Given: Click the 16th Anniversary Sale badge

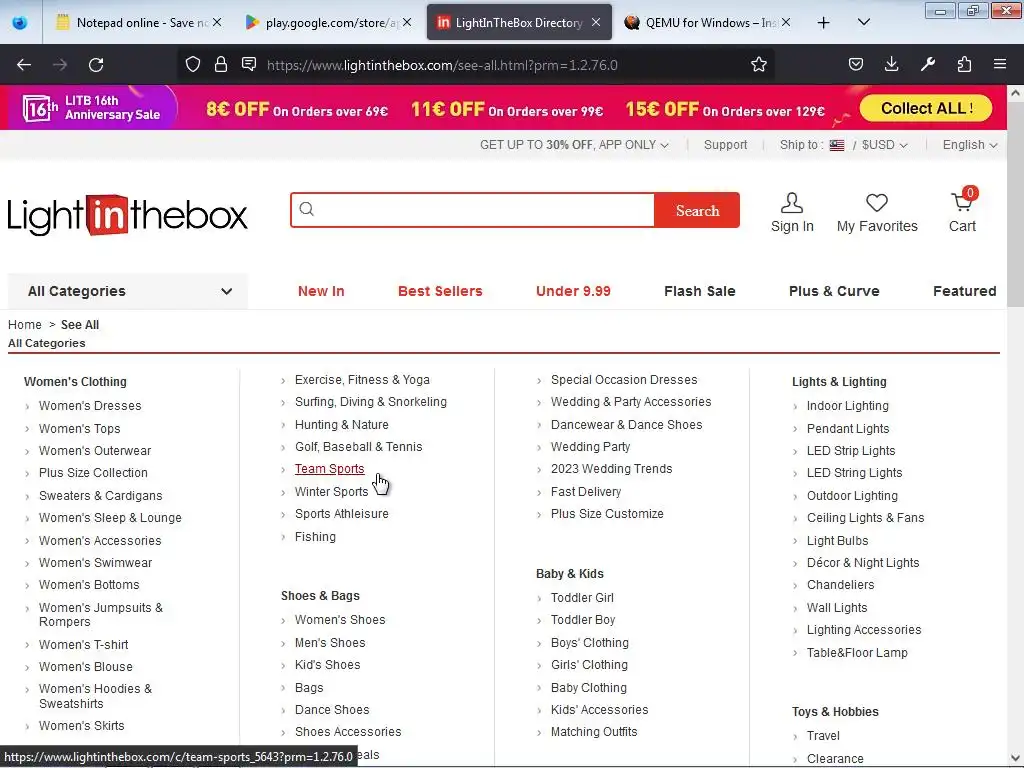Looking at the screenshot, I should (91, 108).
